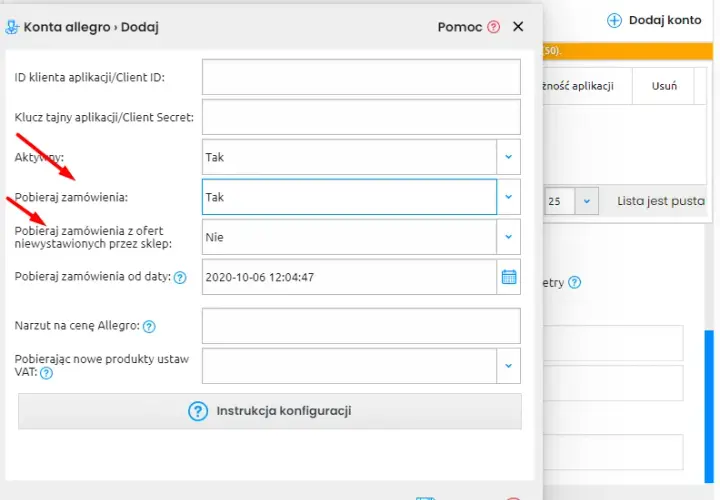The width and height of the screenshot is (720, 500).
Task: Click the blue vertical scrollbar on the right
Action: tap(709, 406)
